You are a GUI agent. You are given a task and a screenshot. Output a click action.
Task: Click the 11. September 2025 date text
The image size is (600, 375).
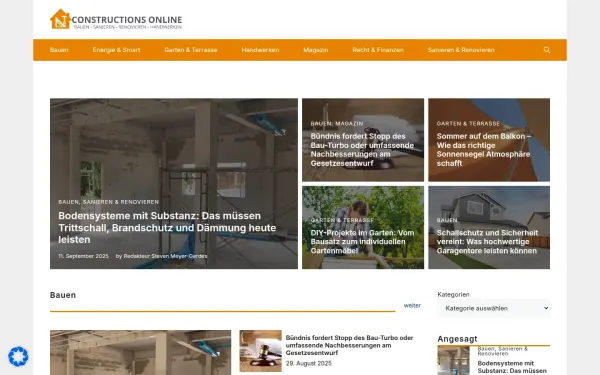coord(83,256)
